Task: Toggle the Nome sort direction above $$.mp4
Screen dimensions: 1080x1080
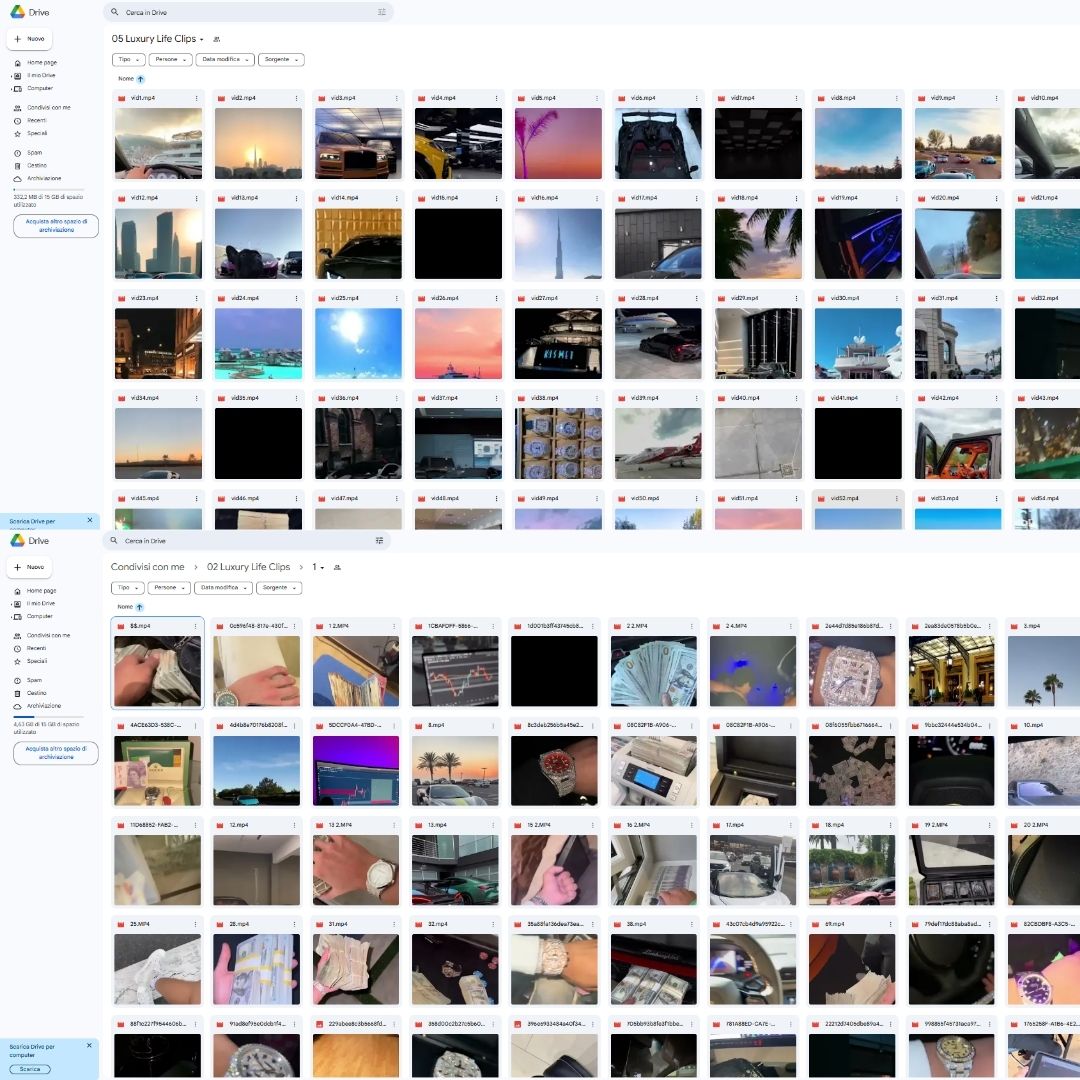Action: coord(139,607)
